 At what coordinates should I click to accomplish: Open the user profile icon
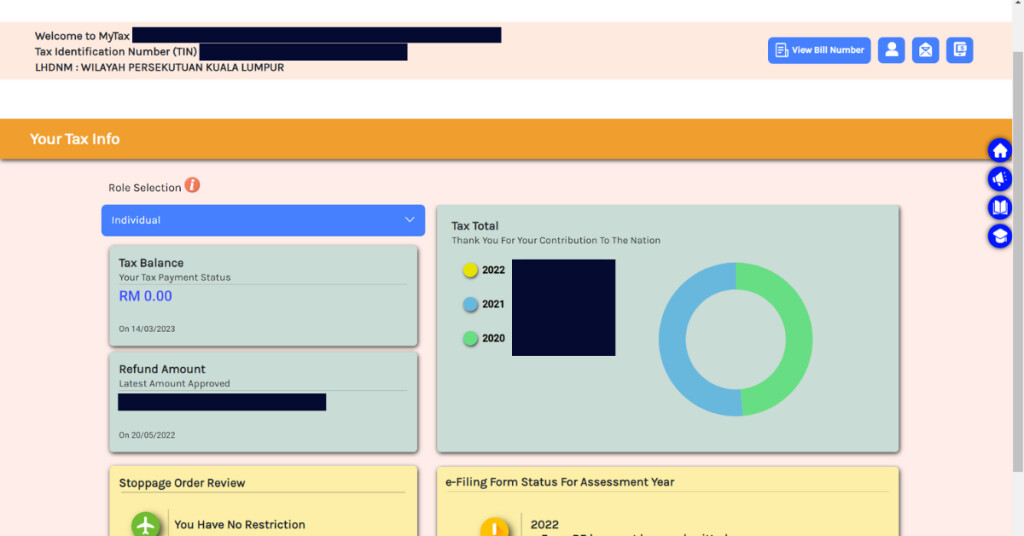[891, 50]
